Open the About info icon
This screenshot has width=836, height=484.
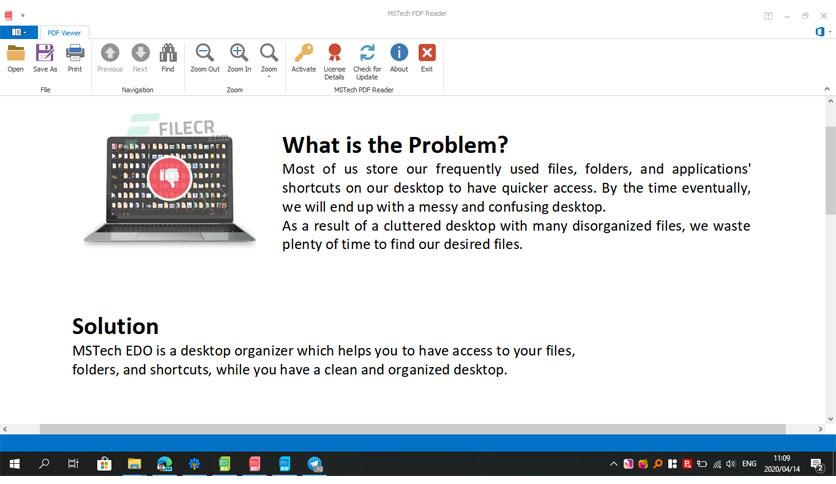(x=399, y=58)
